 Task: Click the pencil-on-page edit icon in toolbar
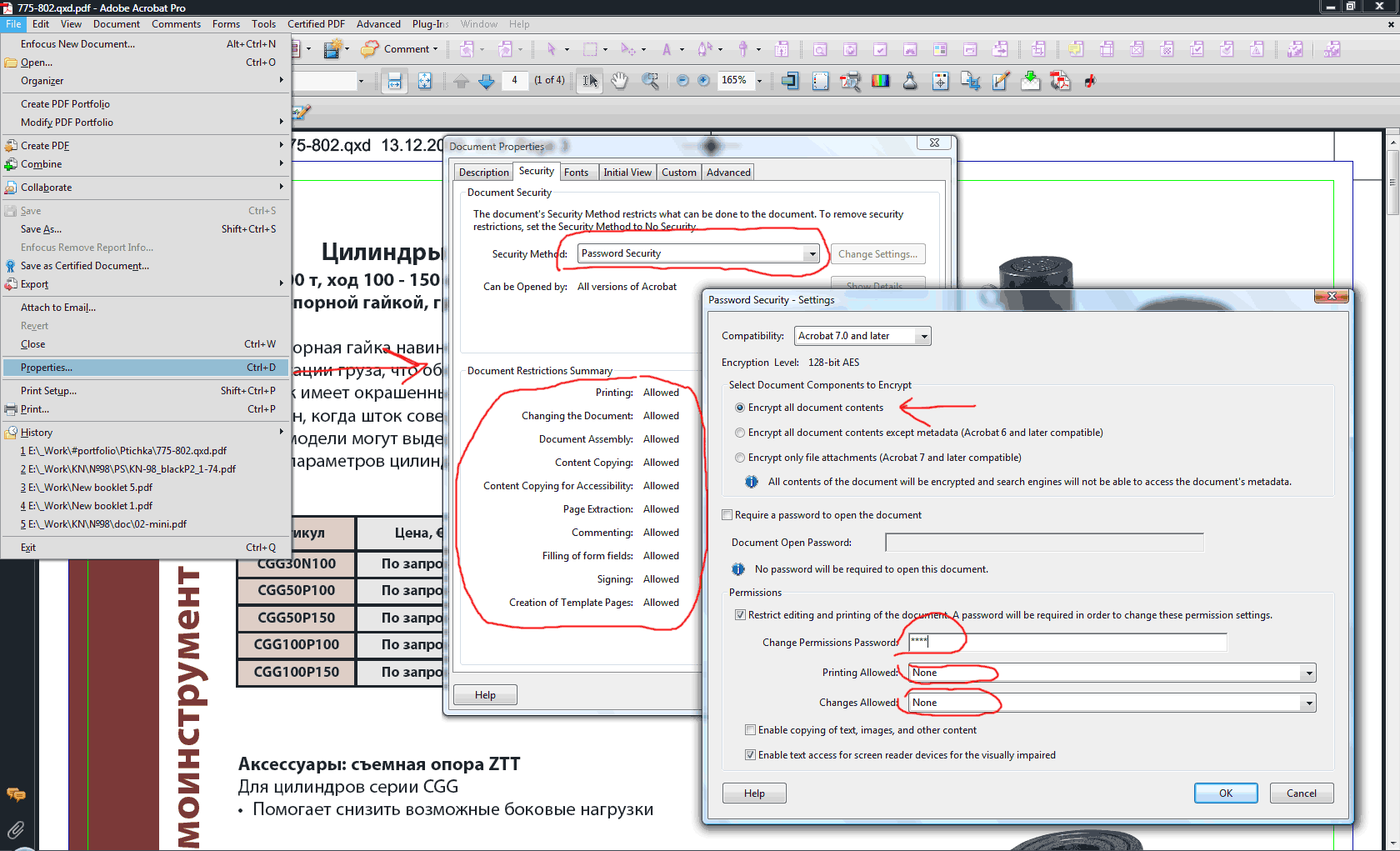tap(1001, 81)
